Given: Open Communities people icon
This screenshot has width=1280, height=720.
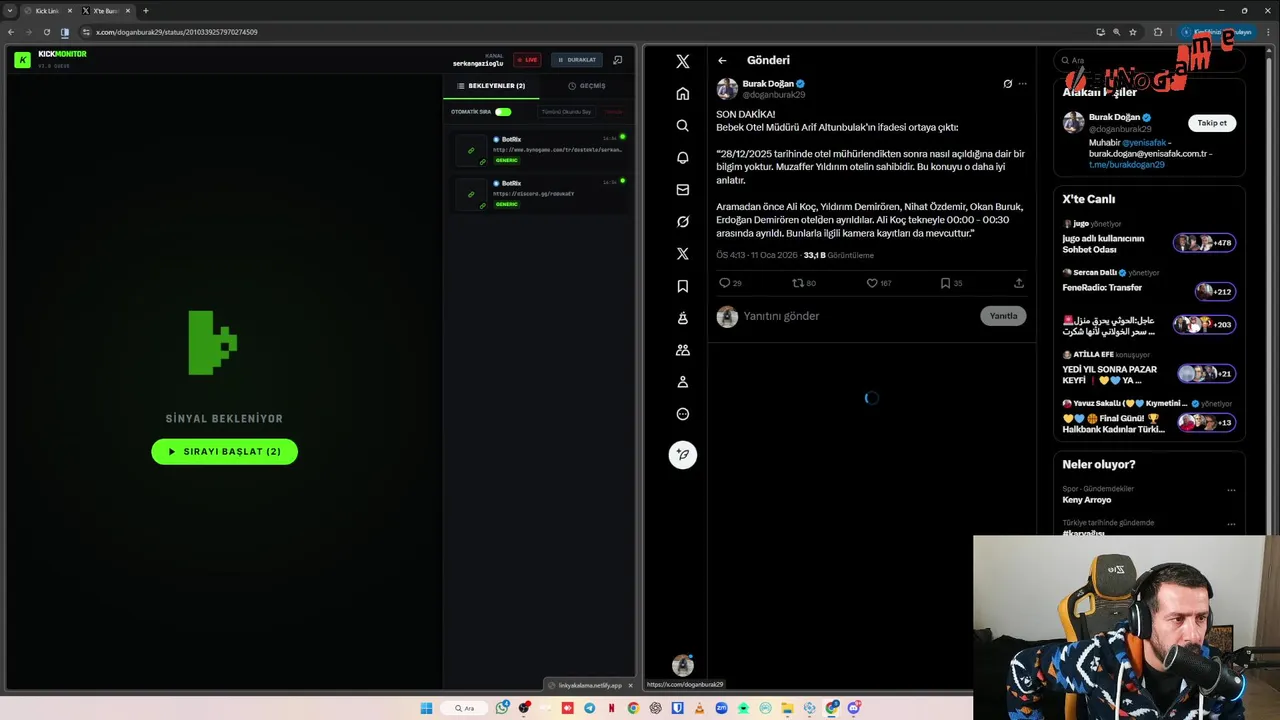Looking at the screenshot, I should coord(683,350).
